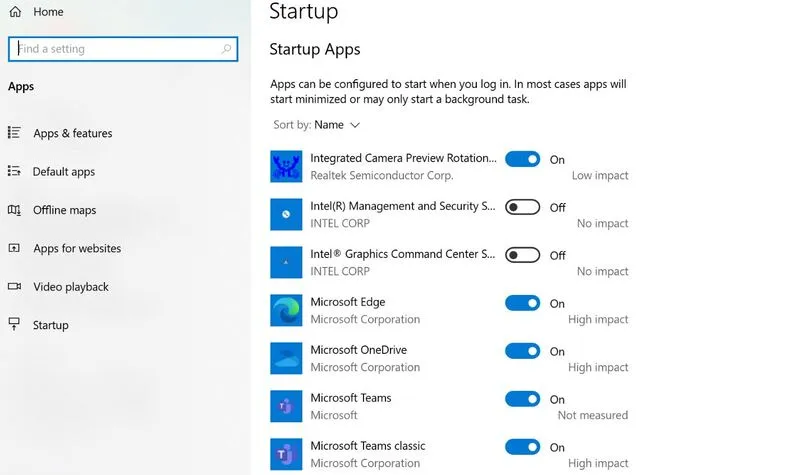The width and height of the screenshot is (800, 475).
Task: Click 'Intel(R) Management and Security S...' name
Action: coord(403,206)
